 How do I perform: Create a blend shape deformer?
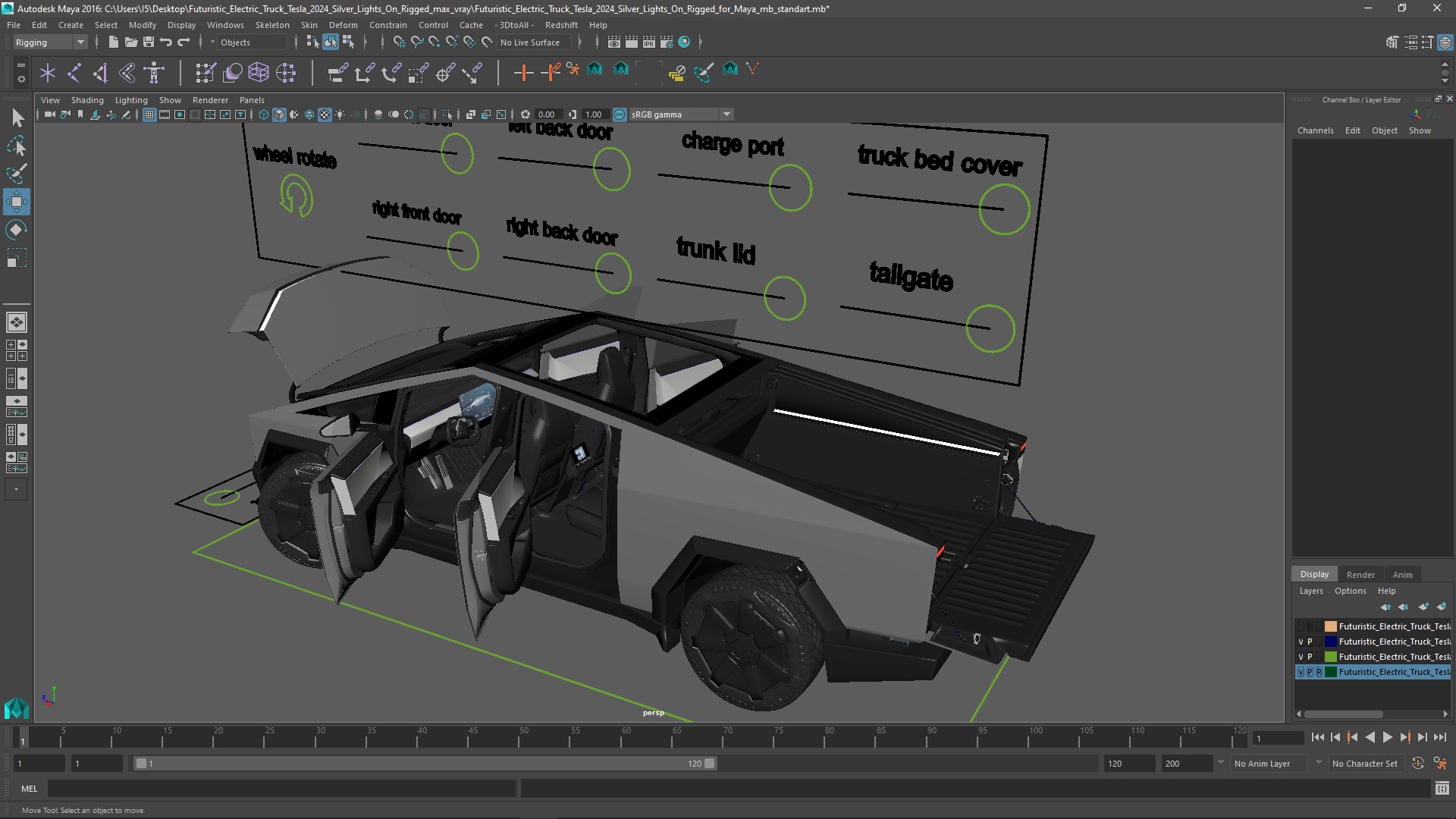tap(233, 73)
